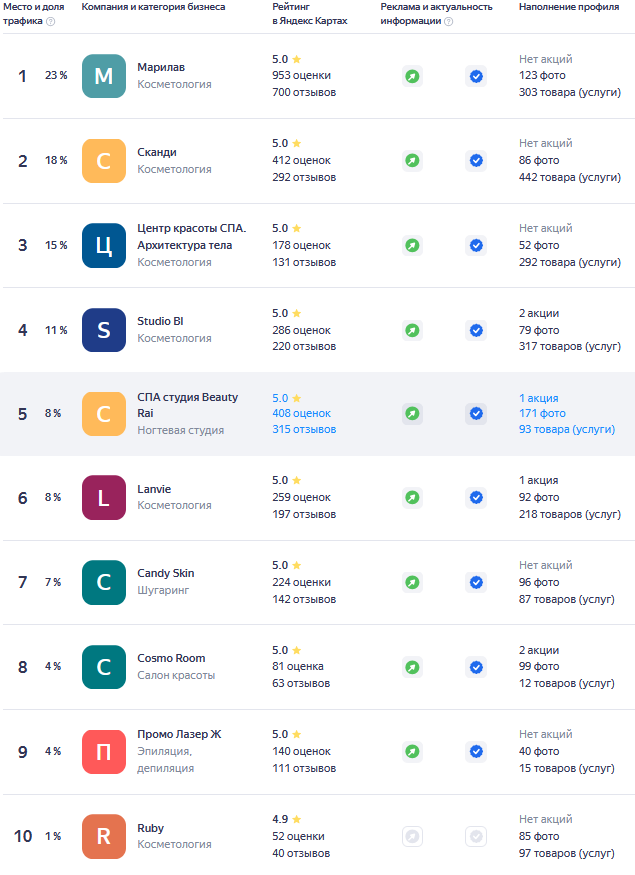Open the traffic share help icon in header
The image size is (635, 875).
(51, 21)
